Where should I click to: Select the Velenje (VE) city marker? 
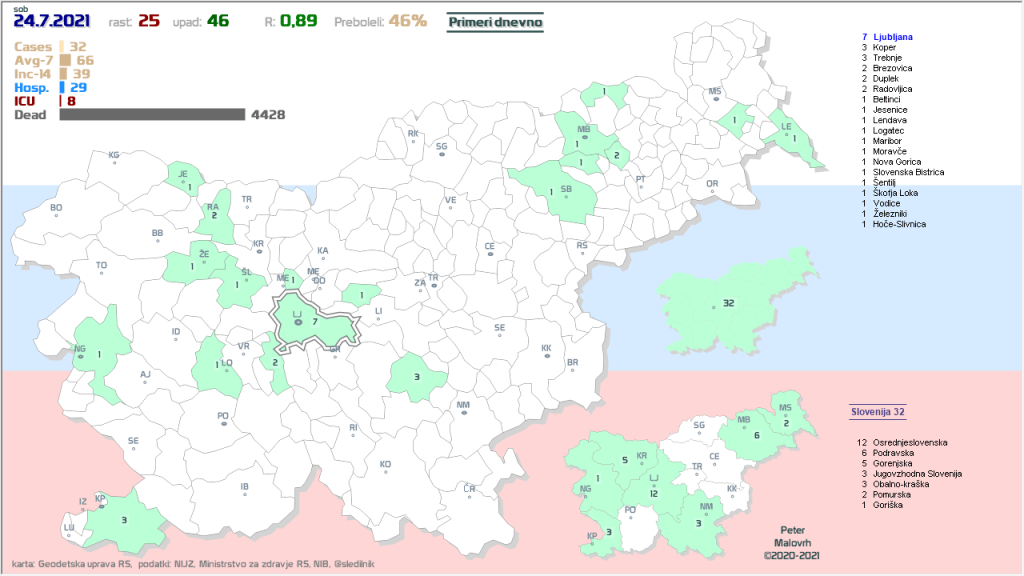point(450,208)
